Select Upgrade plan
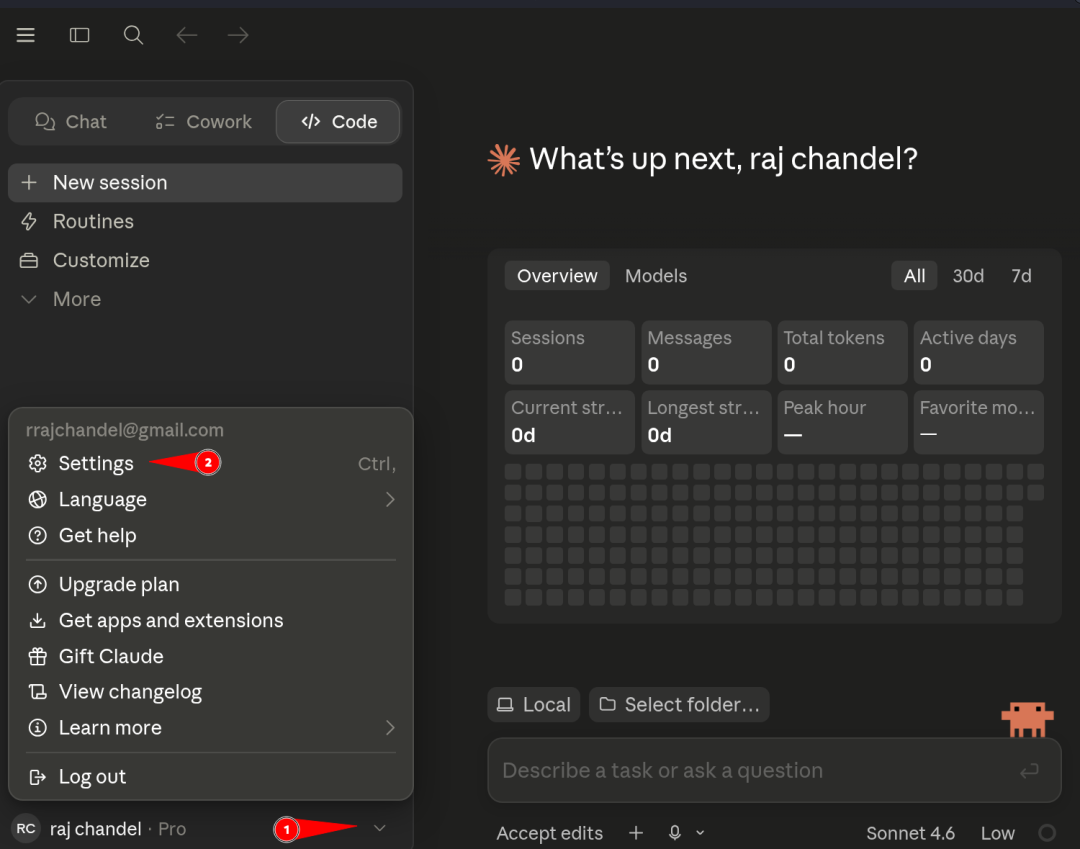The height and width of the screenshot is (849, 1080). [x=211, y=585]
